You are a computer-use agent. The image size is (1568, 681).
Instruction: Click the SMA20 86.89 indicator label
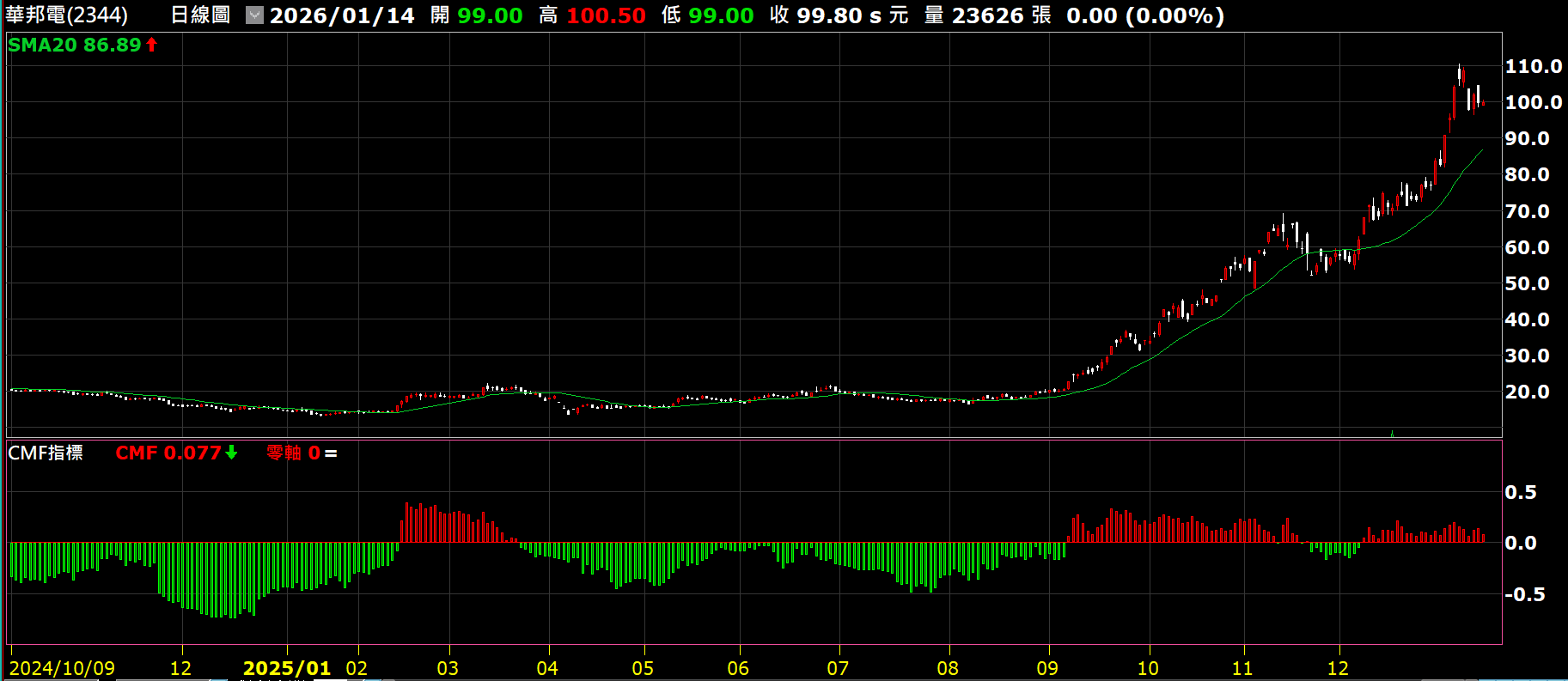(74, 45)
